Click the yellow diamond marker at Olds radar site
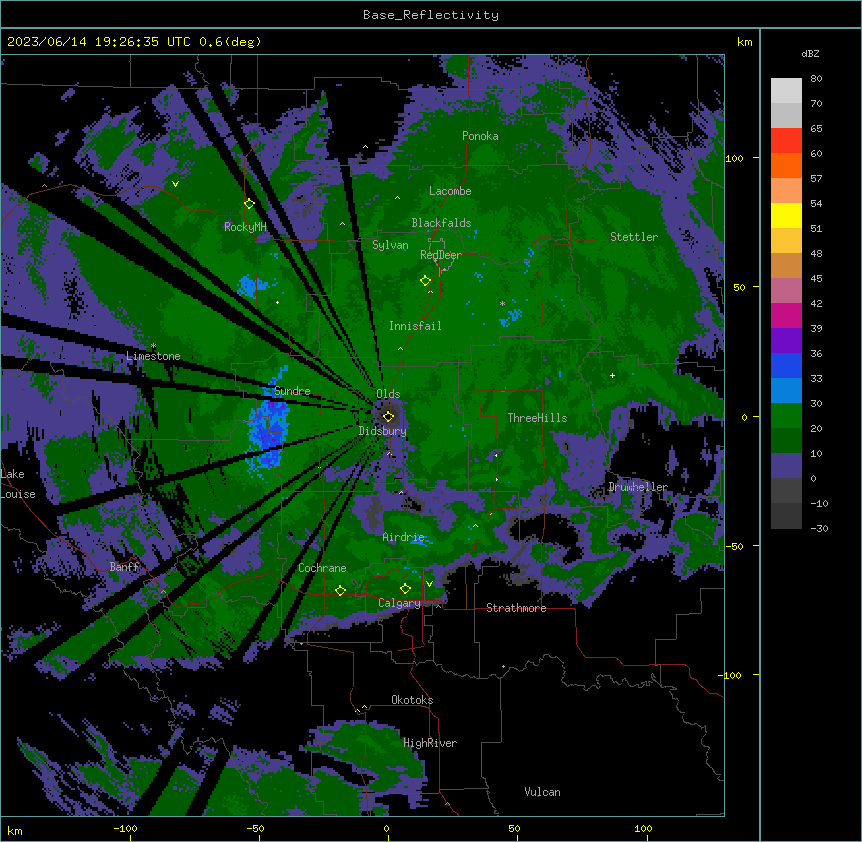 pos(388,417)
